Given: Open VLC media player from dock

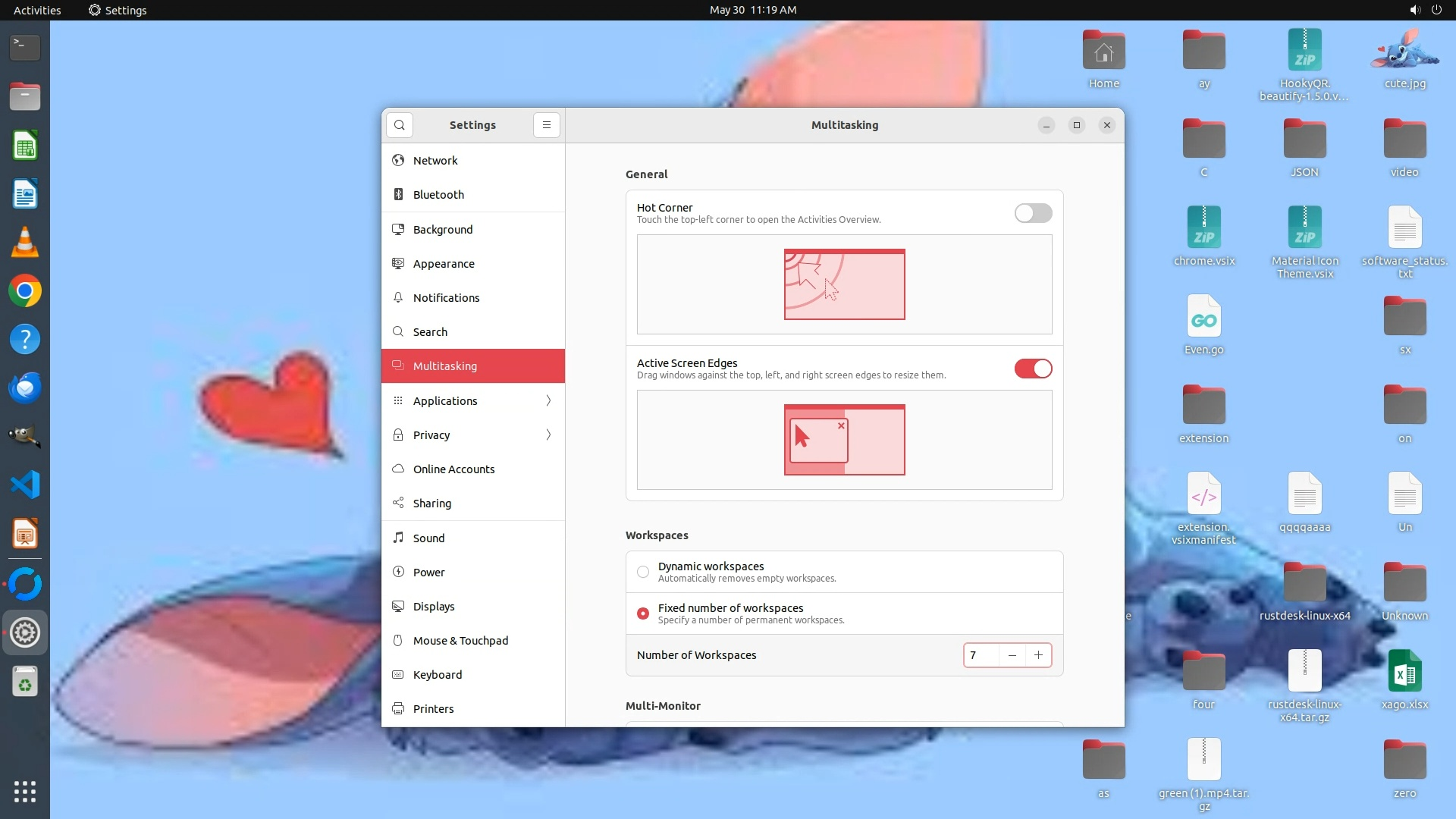Looking at the screenshot, I should pos(25,243).
